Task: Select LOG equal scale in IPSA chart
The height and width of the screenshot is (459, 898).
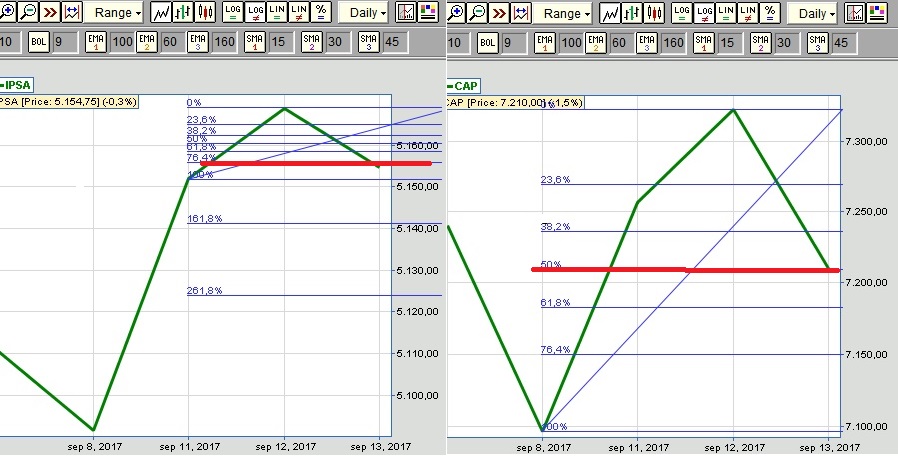Action: click(233, 12)
